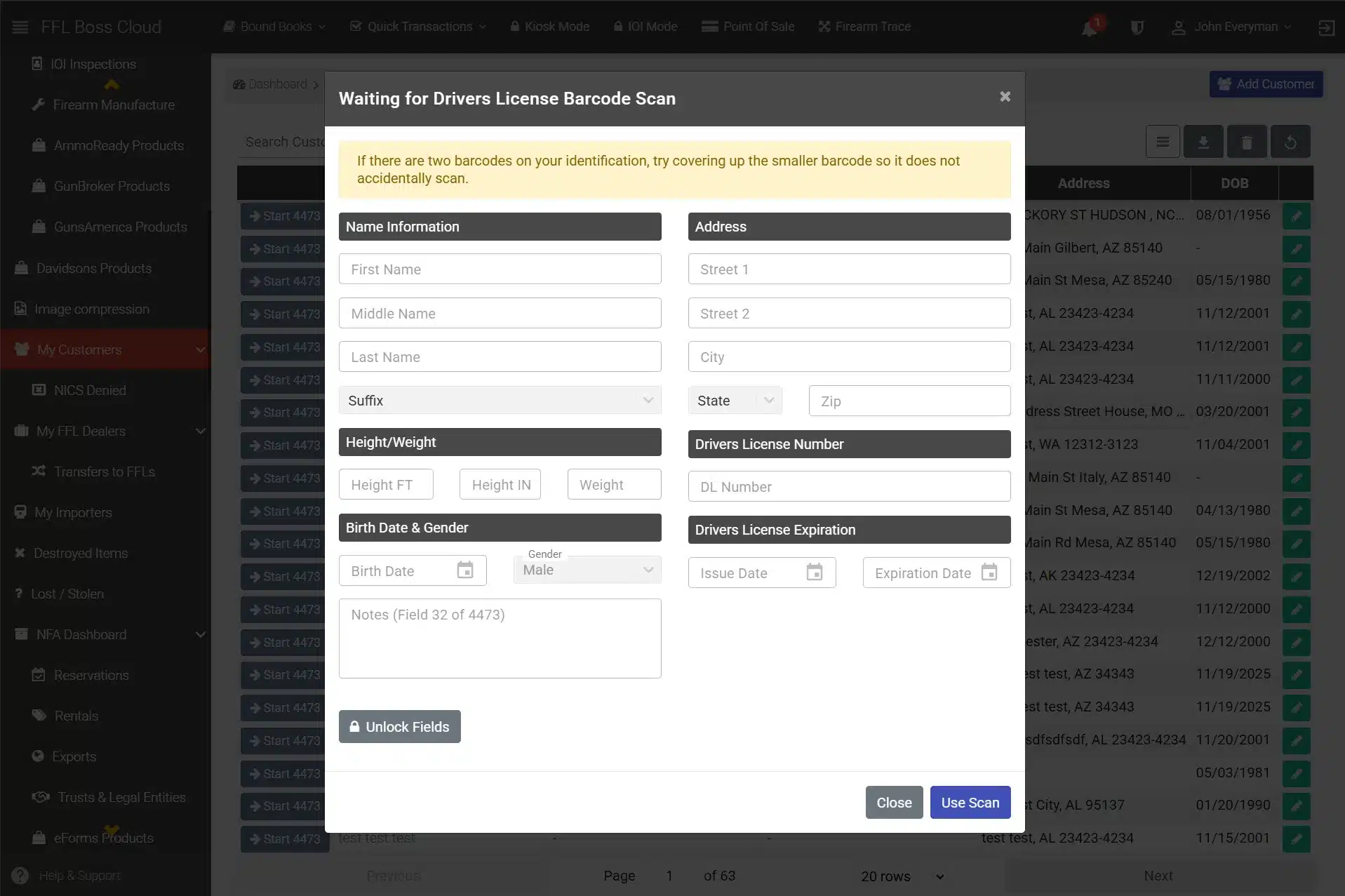Open Point Of Sale

point(748,27)
